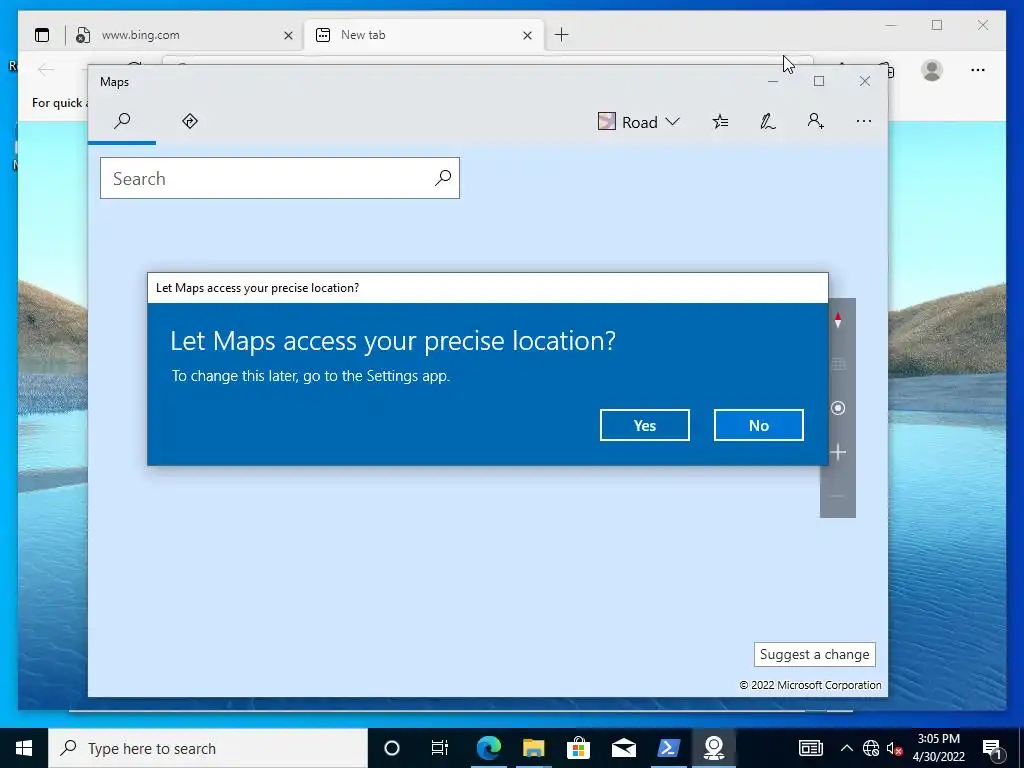Zoom out with the minus map control
The width and height of the screenshot is (1024, 768).
838,496
